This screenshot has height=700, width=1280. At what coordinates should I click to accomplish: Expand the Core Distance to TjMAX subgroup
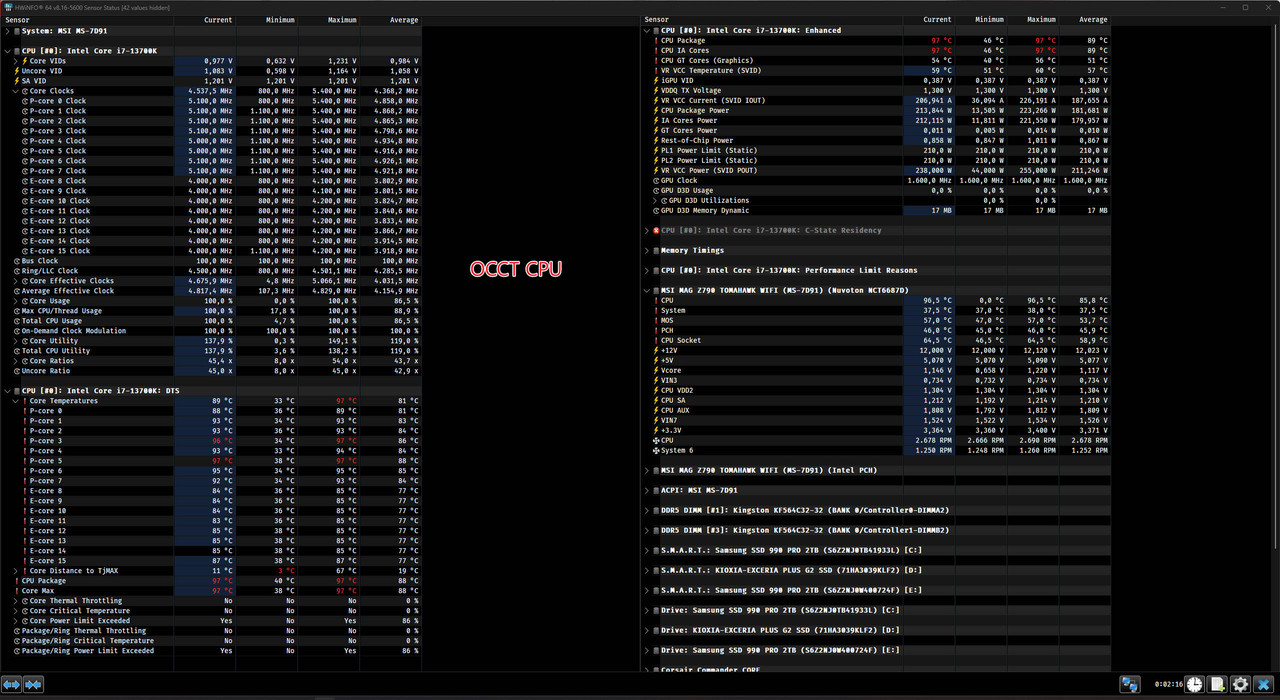[x=15, y=571]
